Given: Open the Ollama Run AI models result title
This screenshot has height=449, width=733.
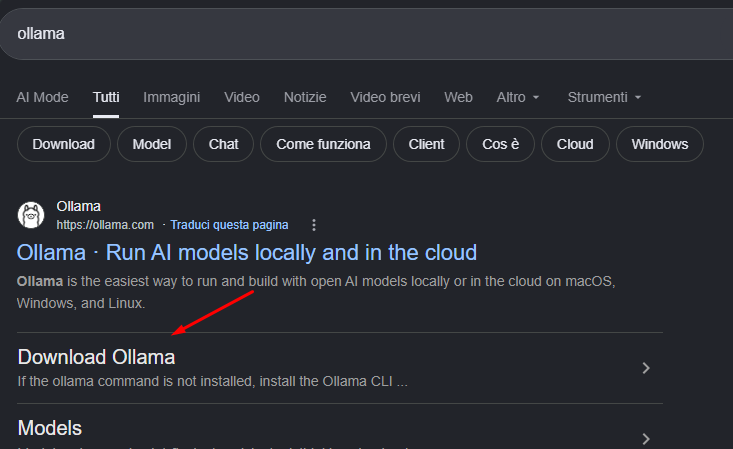Looking at the screenshot, I should pos(247,253).
